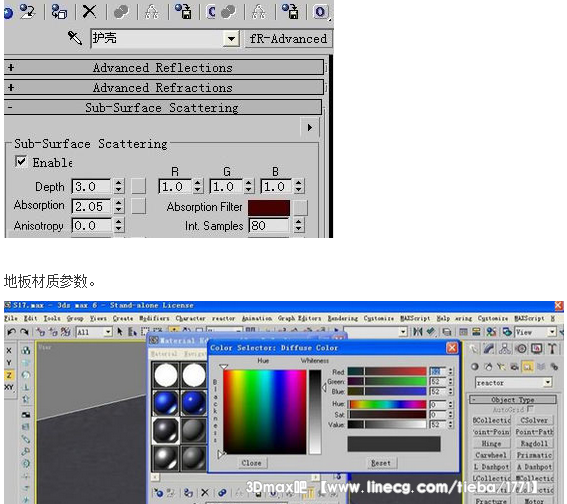567x504 pixels.
Task: Select the first white material sample sphere
Action: point(166,375)
